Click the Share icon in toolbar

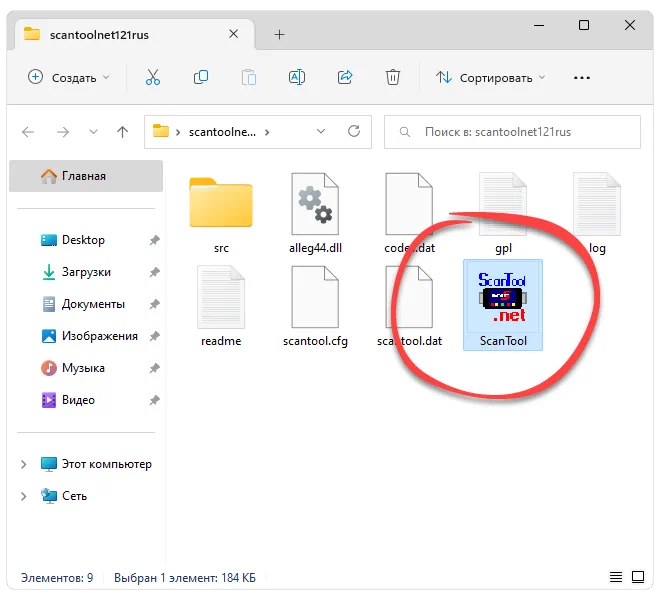click(345, 77)
